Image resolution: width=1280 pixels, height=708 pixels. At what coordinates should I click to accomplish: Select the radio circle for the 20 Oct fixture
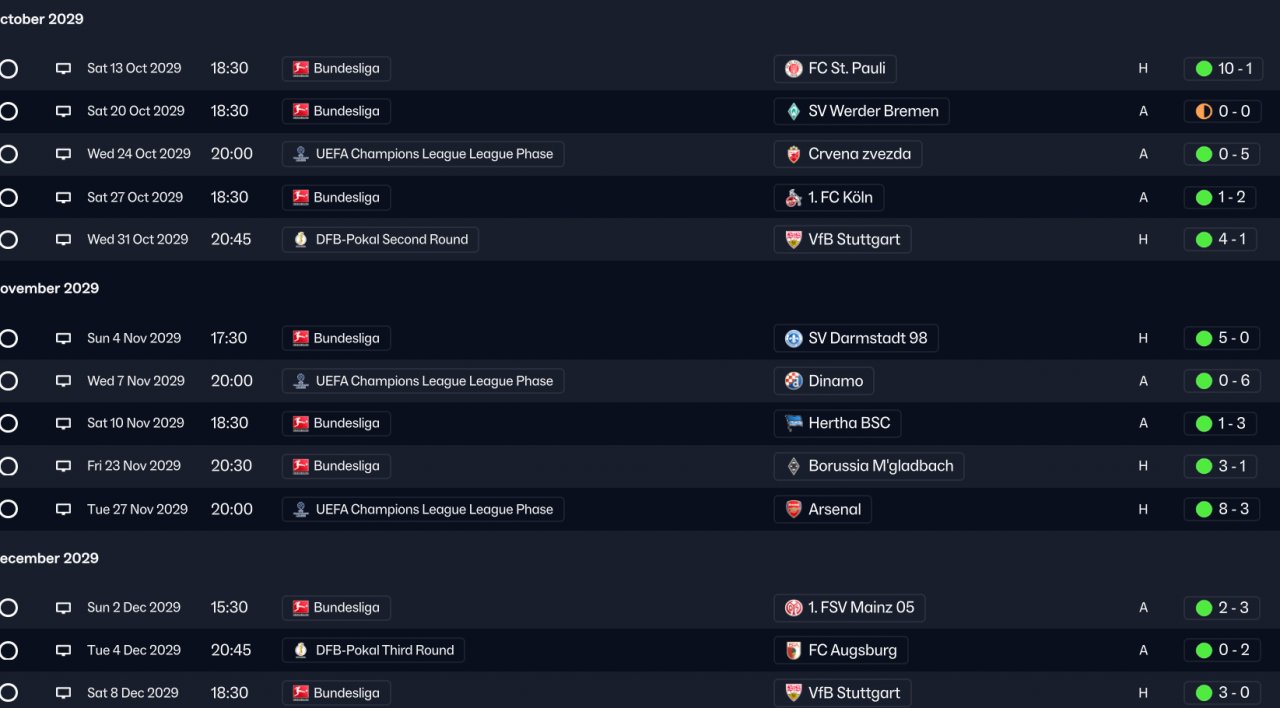pos(8,112)
